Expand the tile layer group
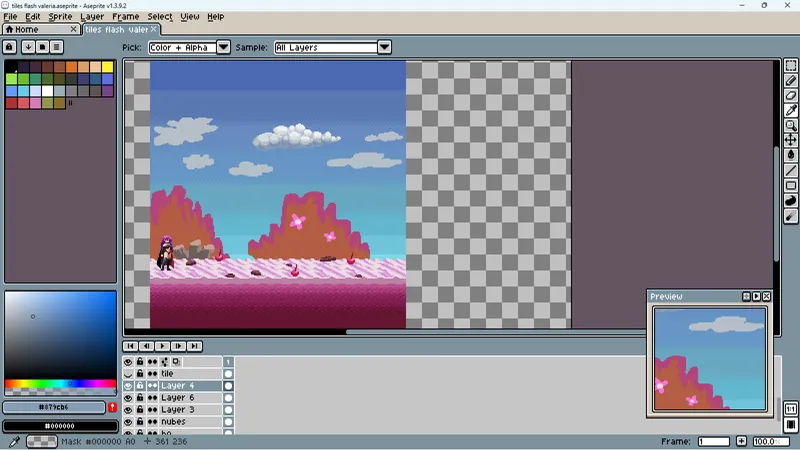Viewport: 800px width, 450px height. pyautogui.click(x=128, y=374)
